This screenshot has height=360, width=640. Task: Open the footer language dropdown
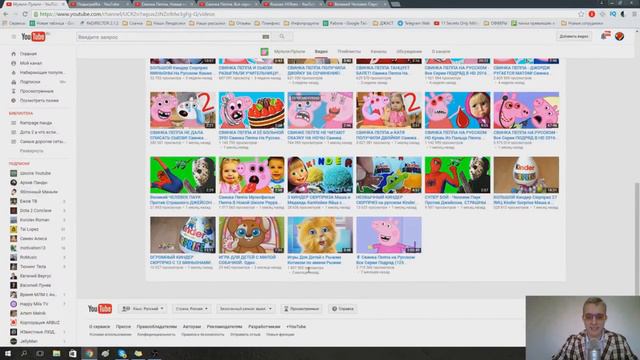click(x=143, y=309)
